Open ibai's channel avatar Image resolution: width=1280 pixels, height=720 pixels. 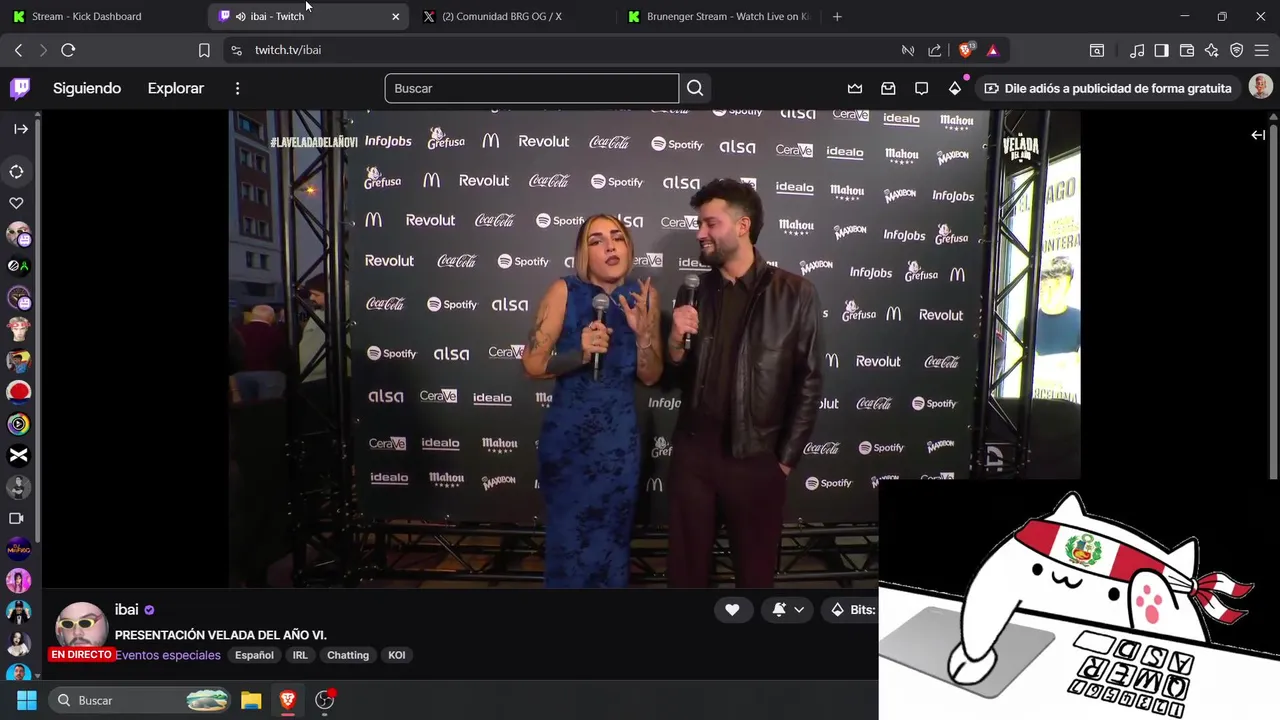coord(81,628)
